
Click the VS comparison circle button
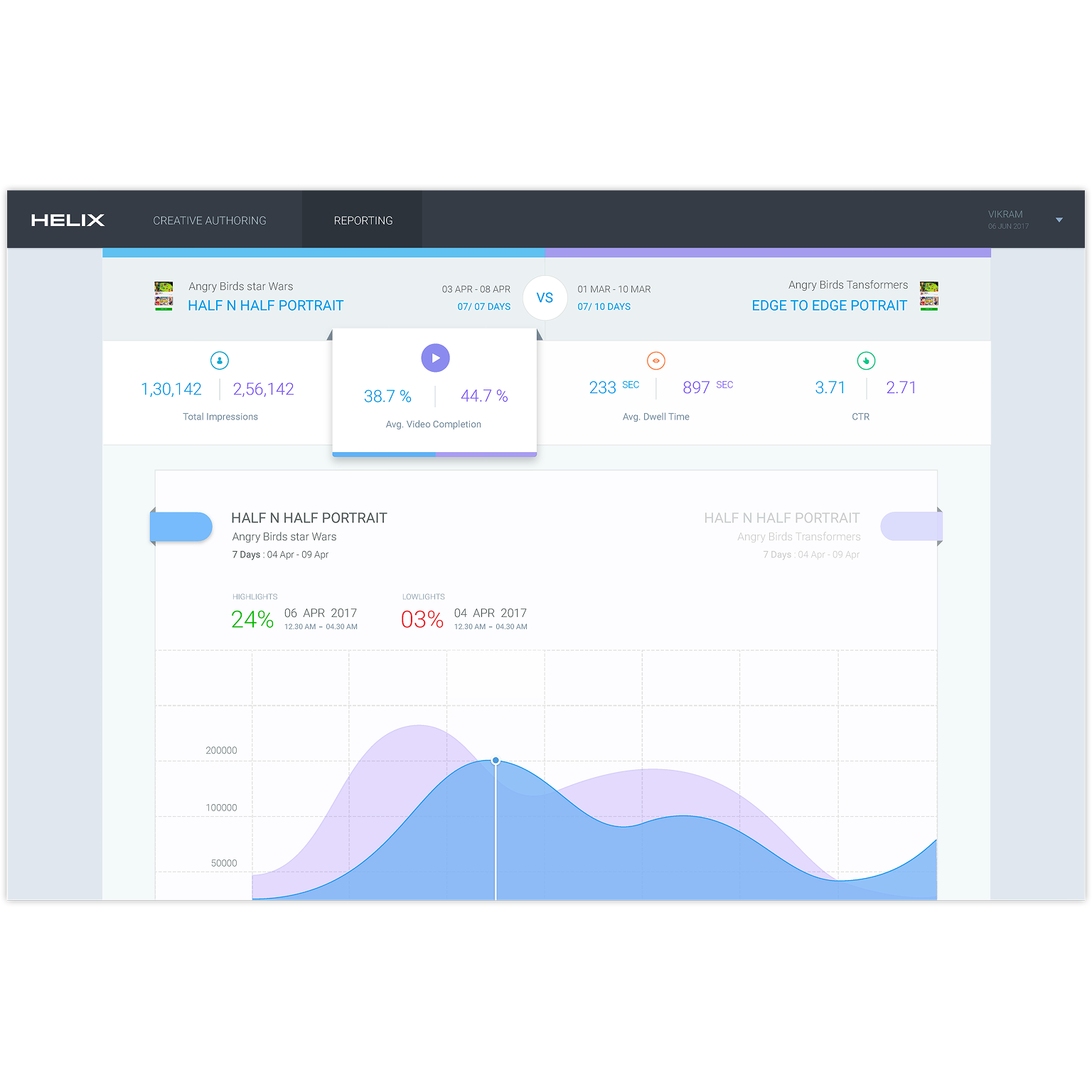[x=545, y=298]
